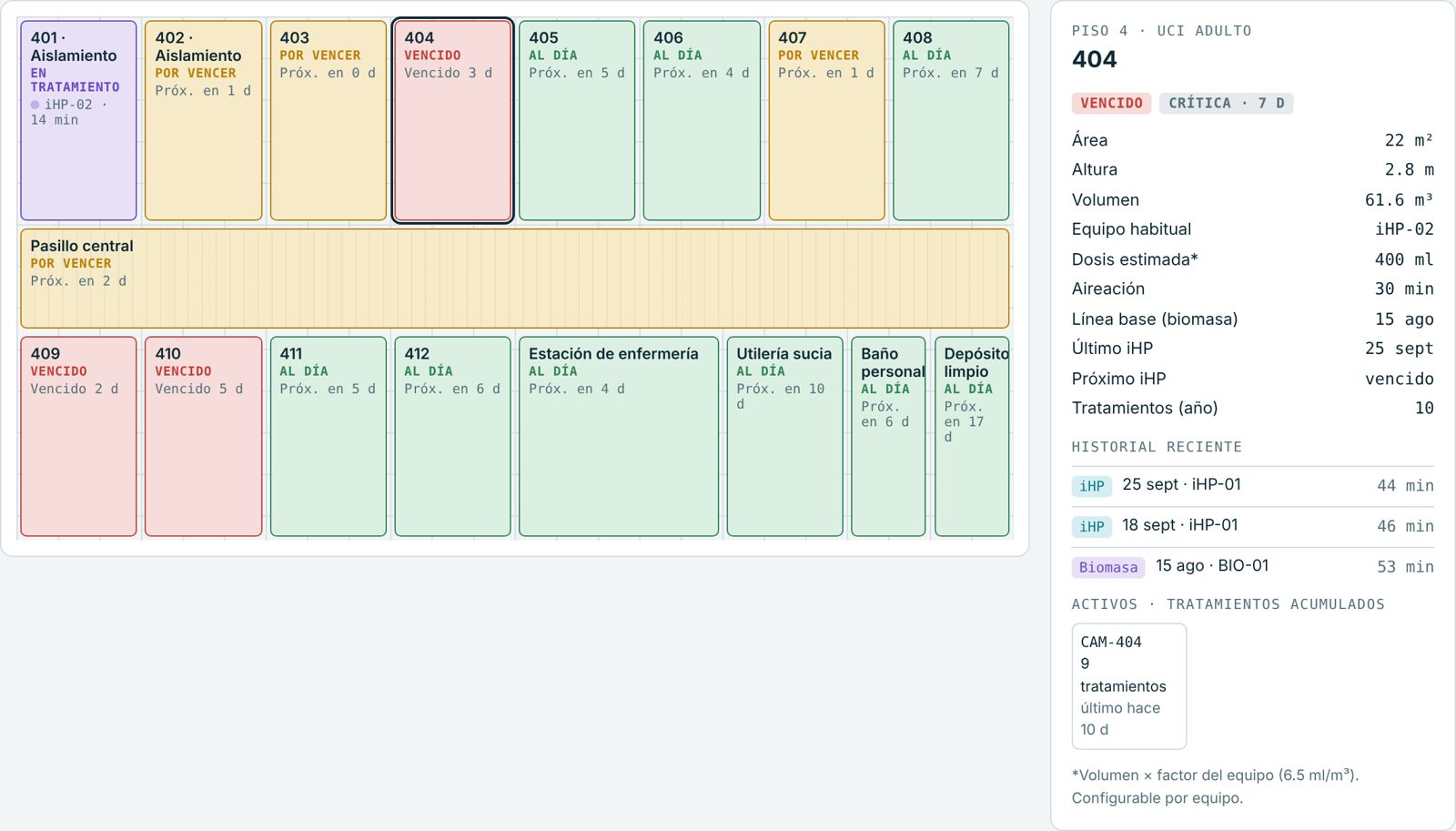1456x831 pixels.
Task: Click the selected room 404 Vencido card
Action: coord(452,120)
